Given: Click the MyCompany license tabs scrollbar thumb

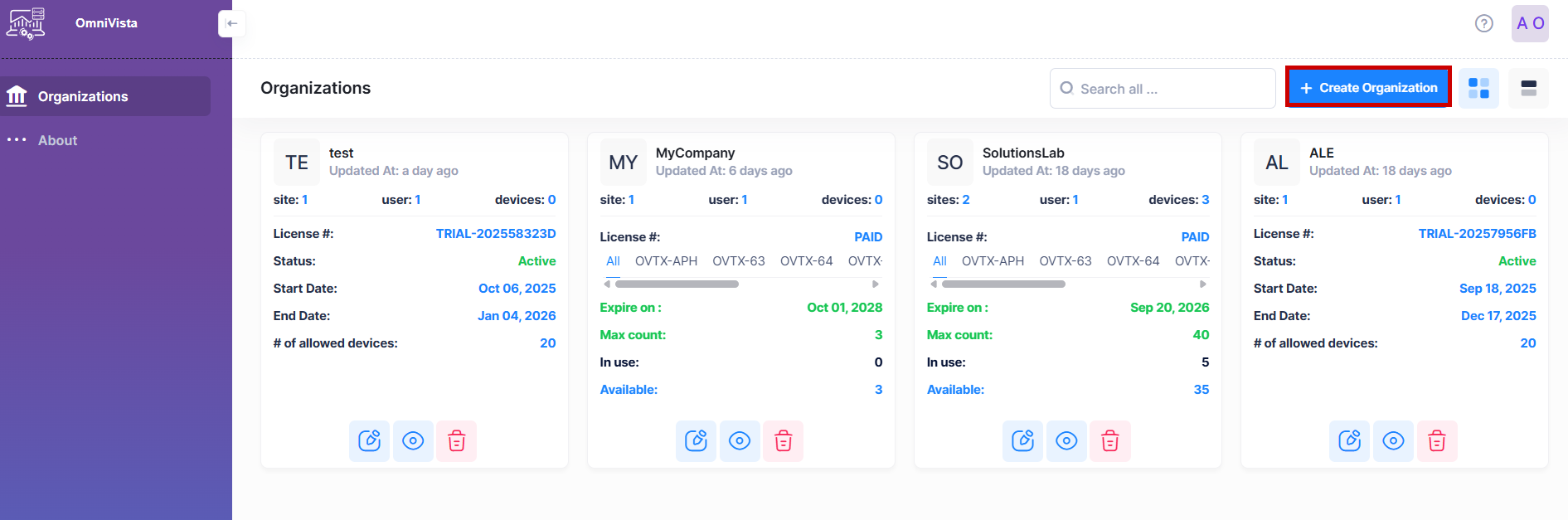Looking at the screenshot, I should coord(677,284).
